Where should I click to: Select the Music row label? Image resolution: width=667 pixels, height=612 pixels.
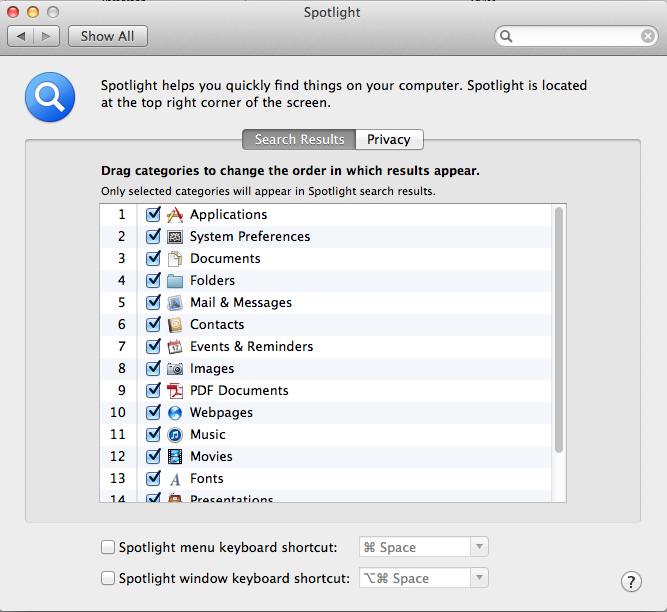(208, 435)
